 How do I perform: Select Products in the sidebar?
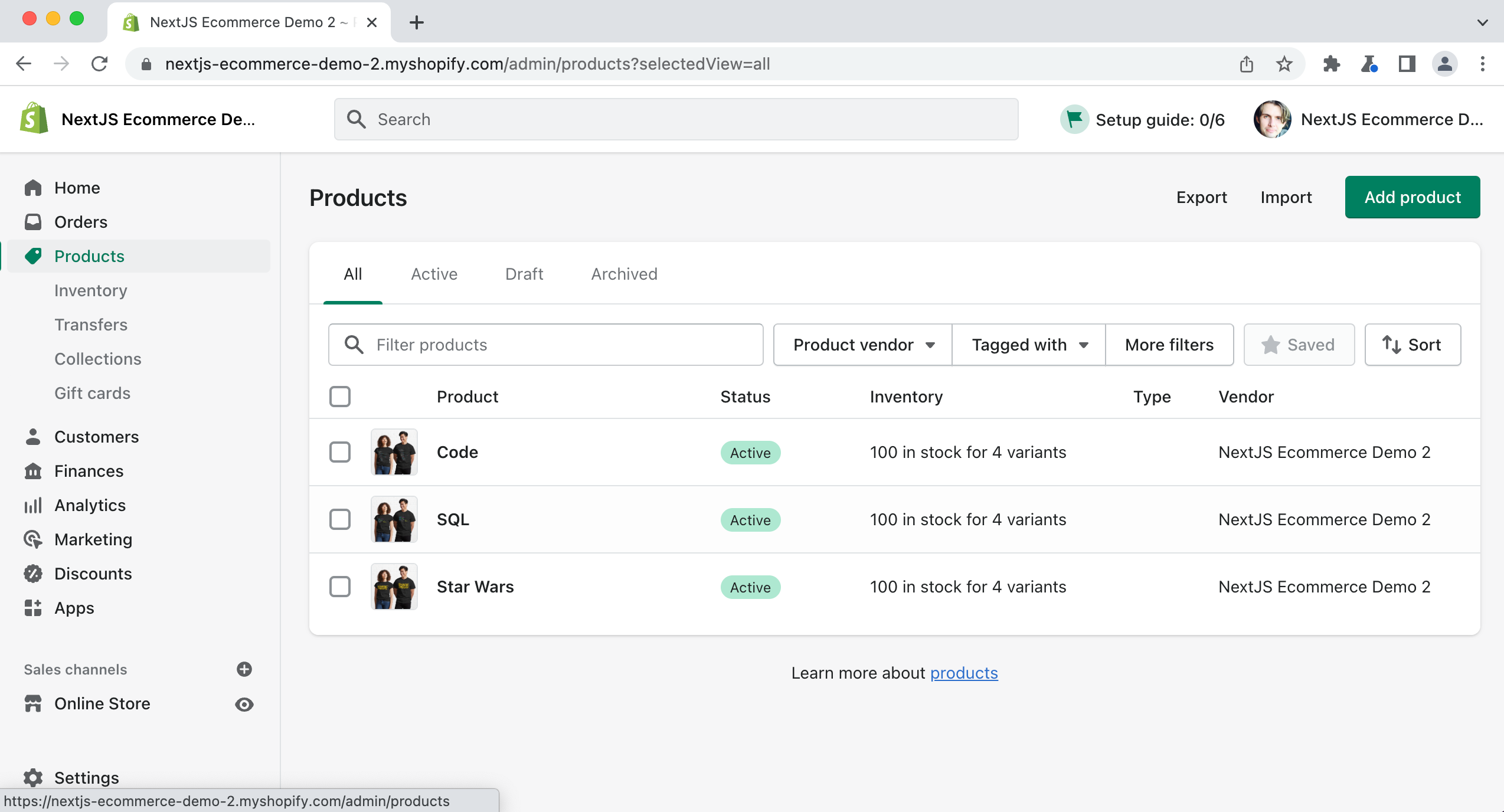138,256
